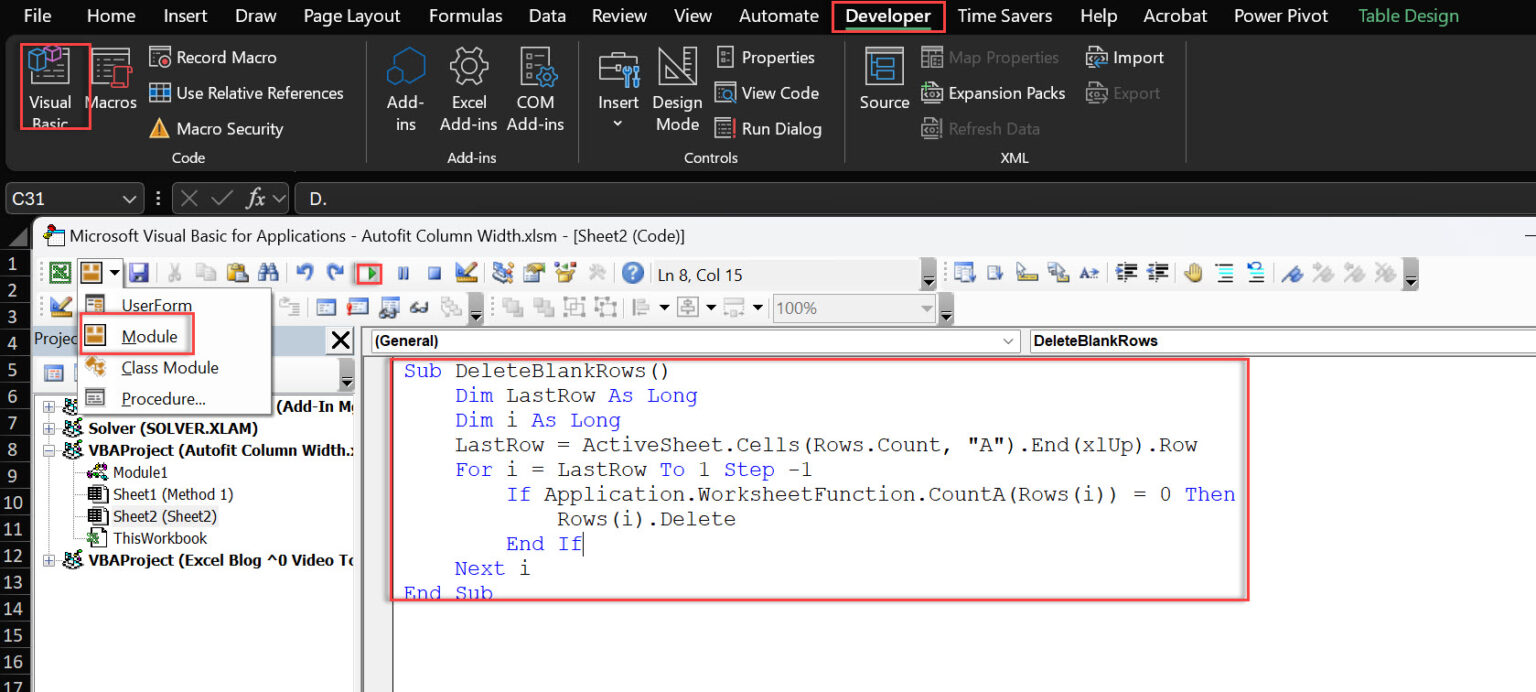Save the VBA project with the floppy disk icon
The image size is (1536, 692).
[139, 273]
